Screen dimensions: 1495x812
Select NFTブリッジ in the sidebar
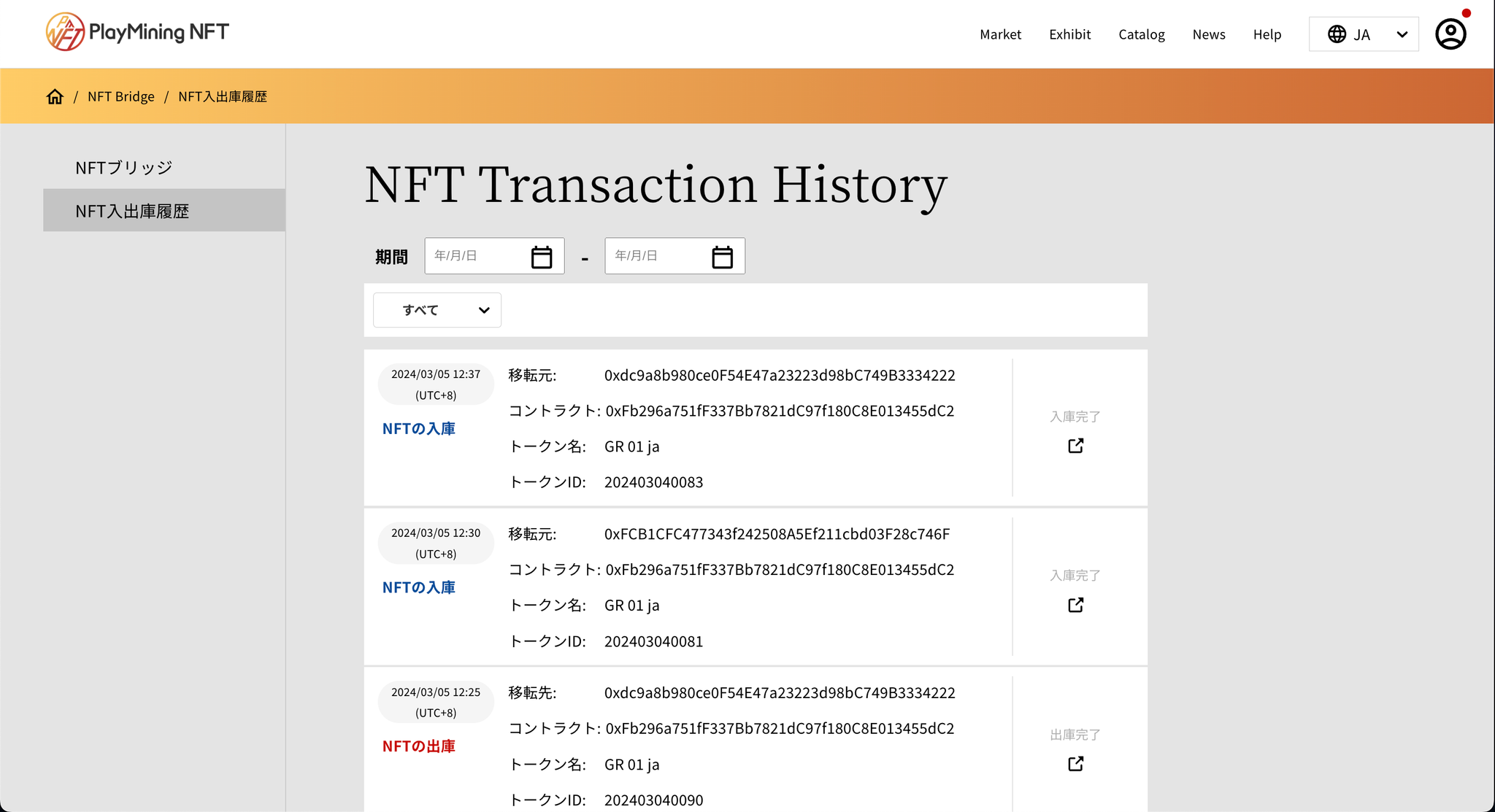click(x=124, y=168)
